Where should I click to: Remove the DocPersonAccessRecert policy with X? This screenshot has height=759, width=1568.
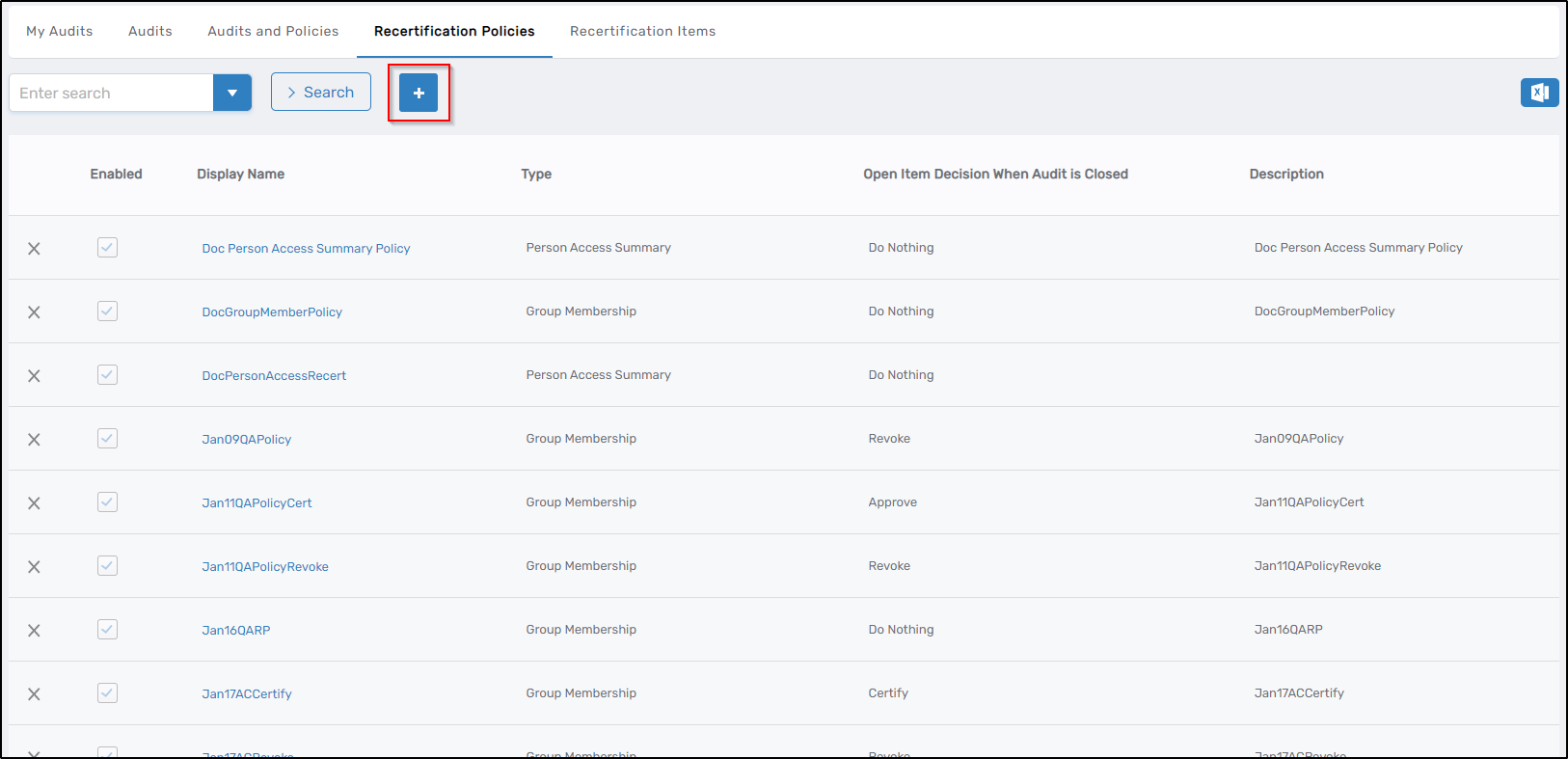point(34,376)
